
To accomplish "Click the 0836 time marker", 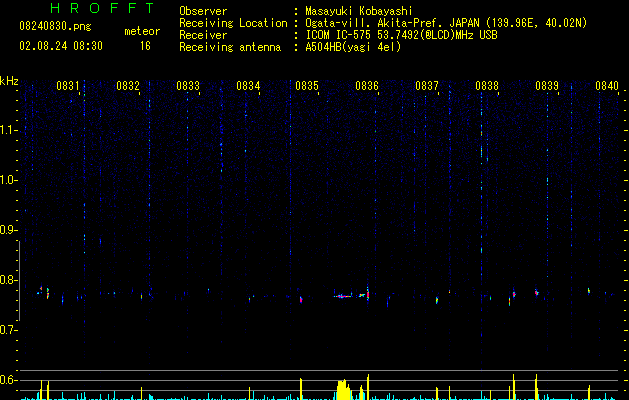I will click(x=367, y=86).
